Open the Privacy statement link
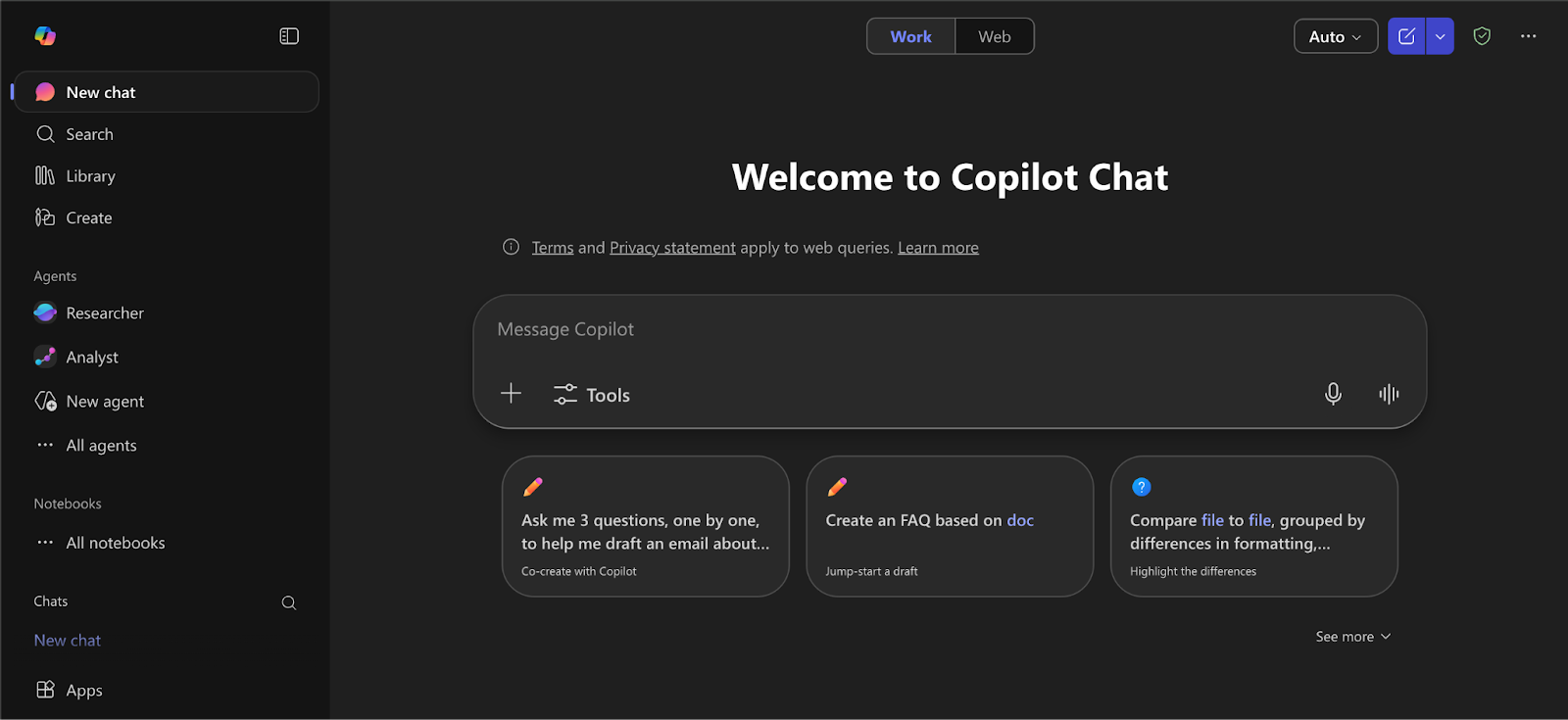Viewport: 1568px width, 720px height. pyautogui.click(x=672, y=248)
